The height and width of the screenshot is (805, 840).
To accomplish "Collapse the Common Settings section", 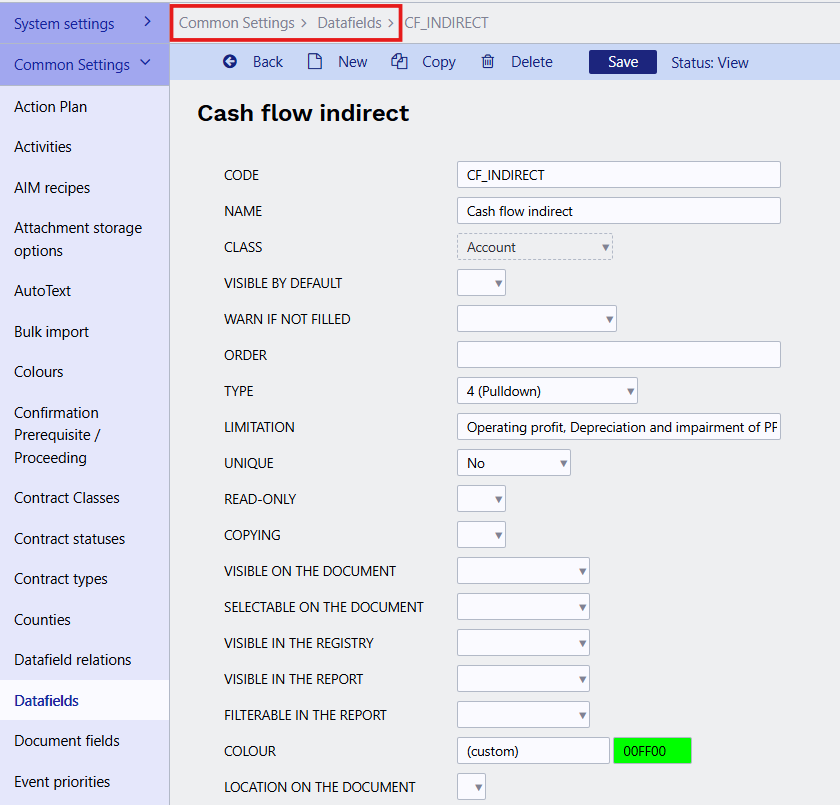I will (146, 64).
